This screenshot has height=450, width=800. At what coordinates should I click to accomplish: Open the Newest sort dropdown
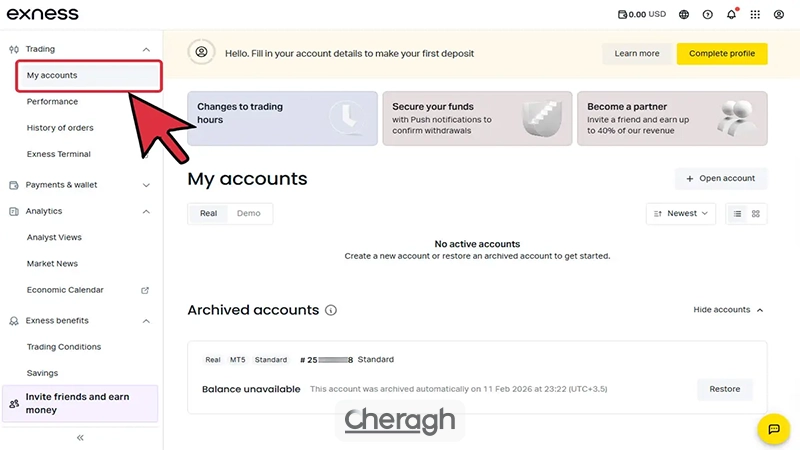681,213
